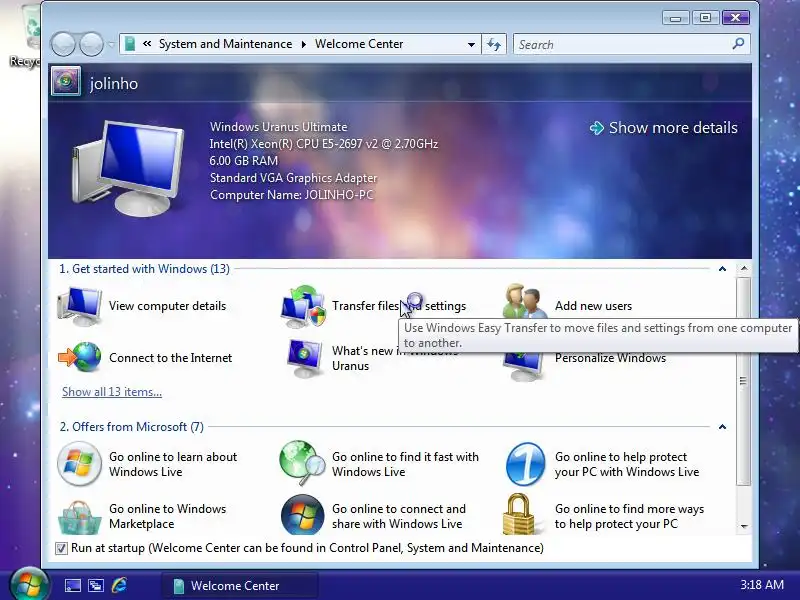Click the Personalize Windows monitor icon
800x600 pixels.
click(x=523, y=366)
